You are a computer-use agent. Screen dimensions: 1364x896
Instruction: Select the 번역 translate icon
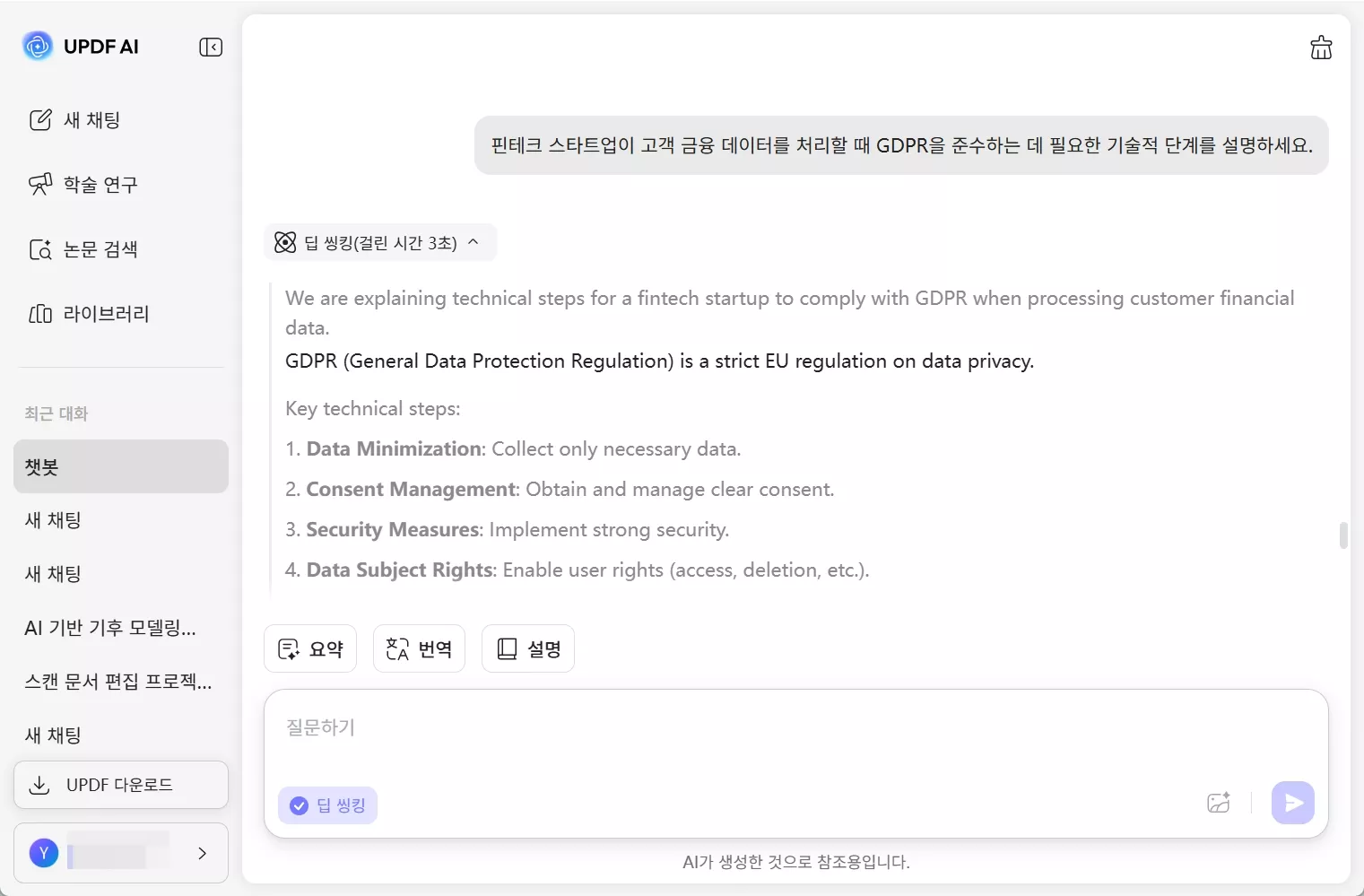[x=397, y=648]
